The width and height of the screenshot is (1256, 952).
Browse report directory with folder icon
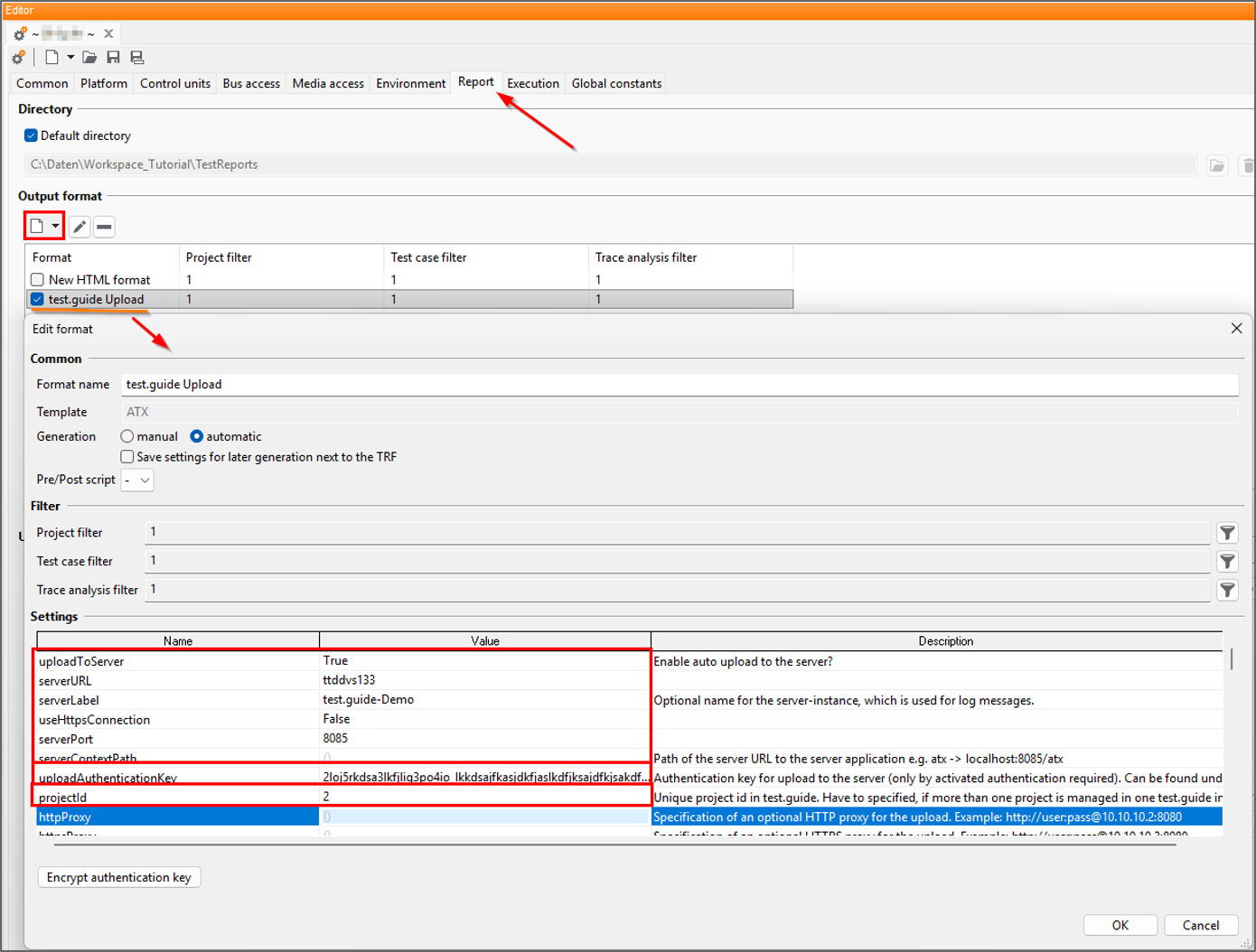pos(1217,165)
